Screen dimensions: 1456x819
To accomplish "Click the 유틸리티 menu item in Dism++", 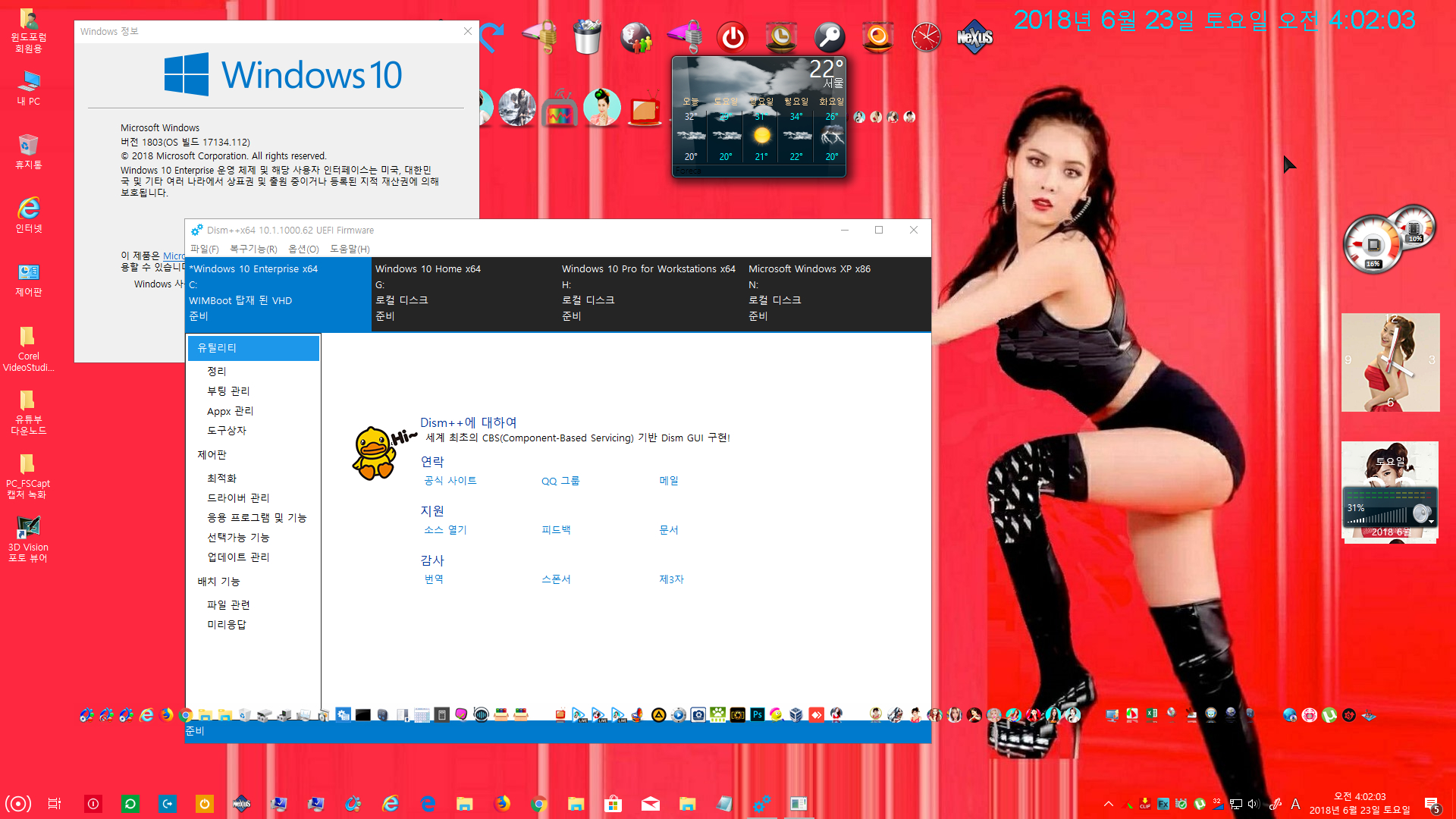I will (x=253, y=348).
